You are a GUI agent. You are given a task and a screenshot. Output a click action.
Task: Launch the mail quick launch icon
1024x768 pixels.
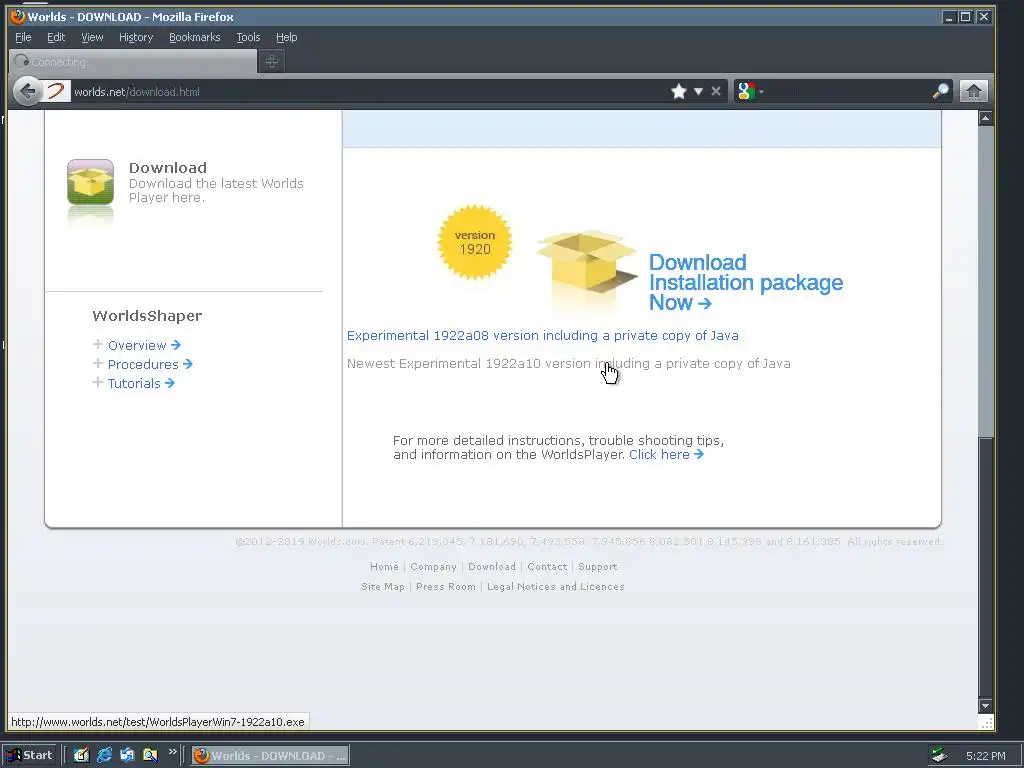[127, 756]
